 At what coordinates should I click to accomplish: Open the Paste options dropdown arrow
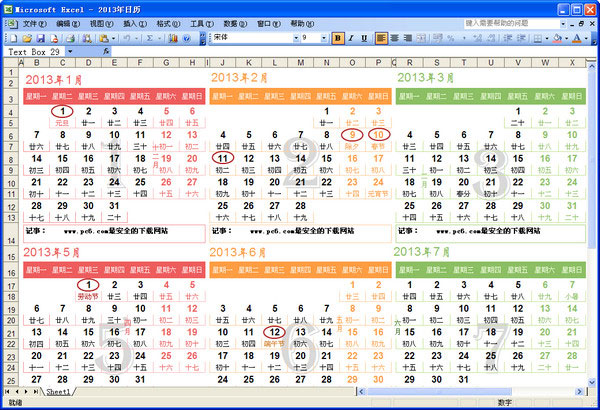114,38
